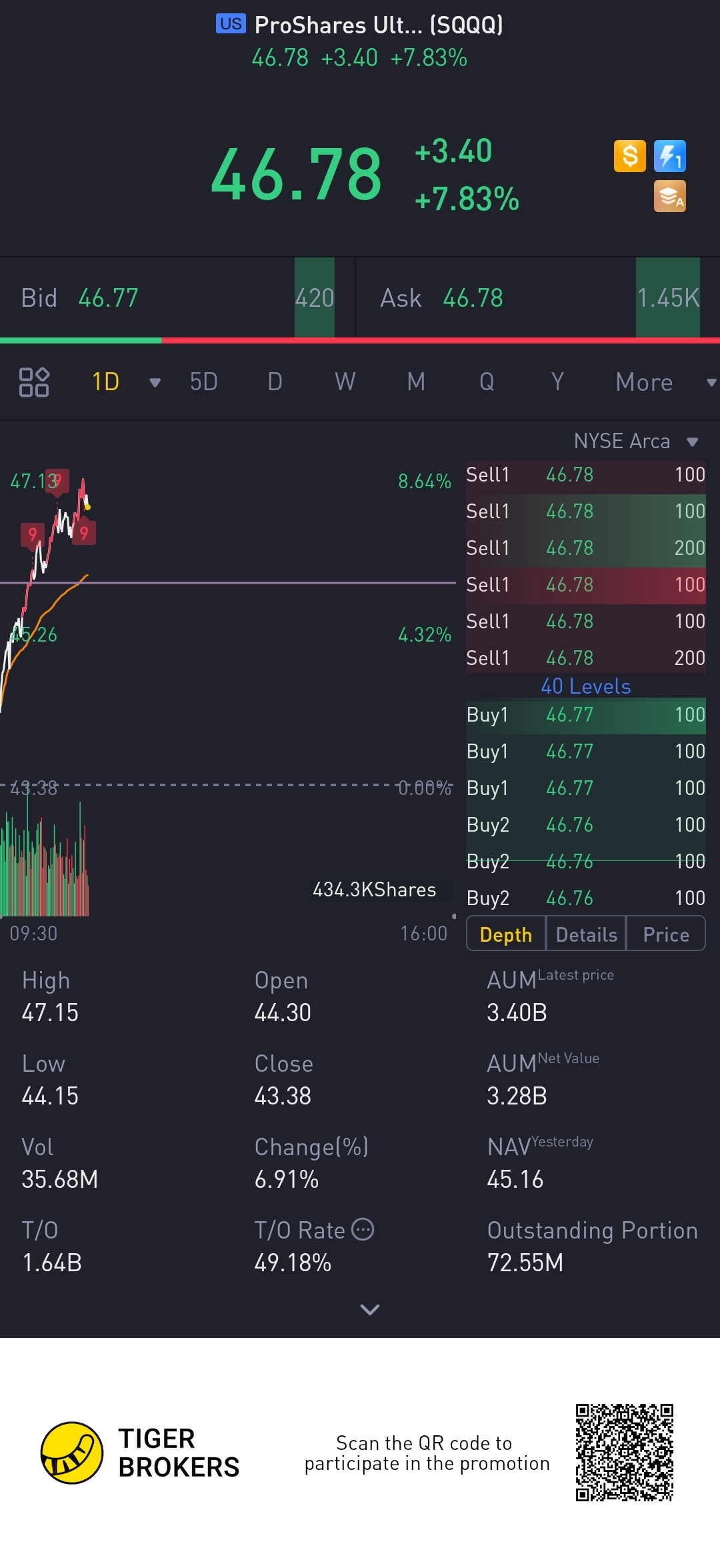Open the 40 Levels link
This screenshot has width=720, height=1568.
coord(585,686)
